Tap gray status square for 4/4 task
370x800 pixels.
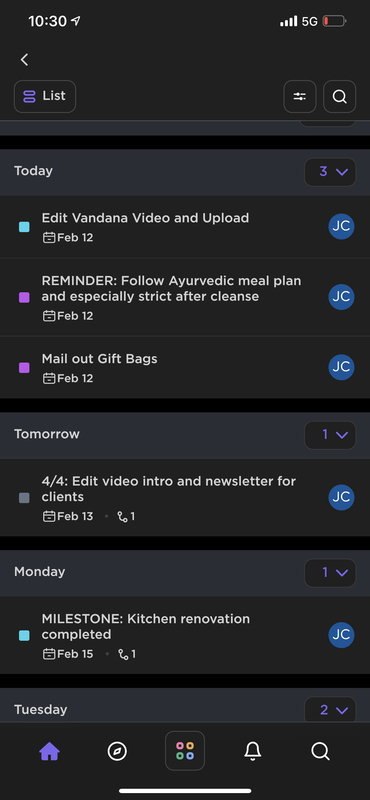(24, 498)
